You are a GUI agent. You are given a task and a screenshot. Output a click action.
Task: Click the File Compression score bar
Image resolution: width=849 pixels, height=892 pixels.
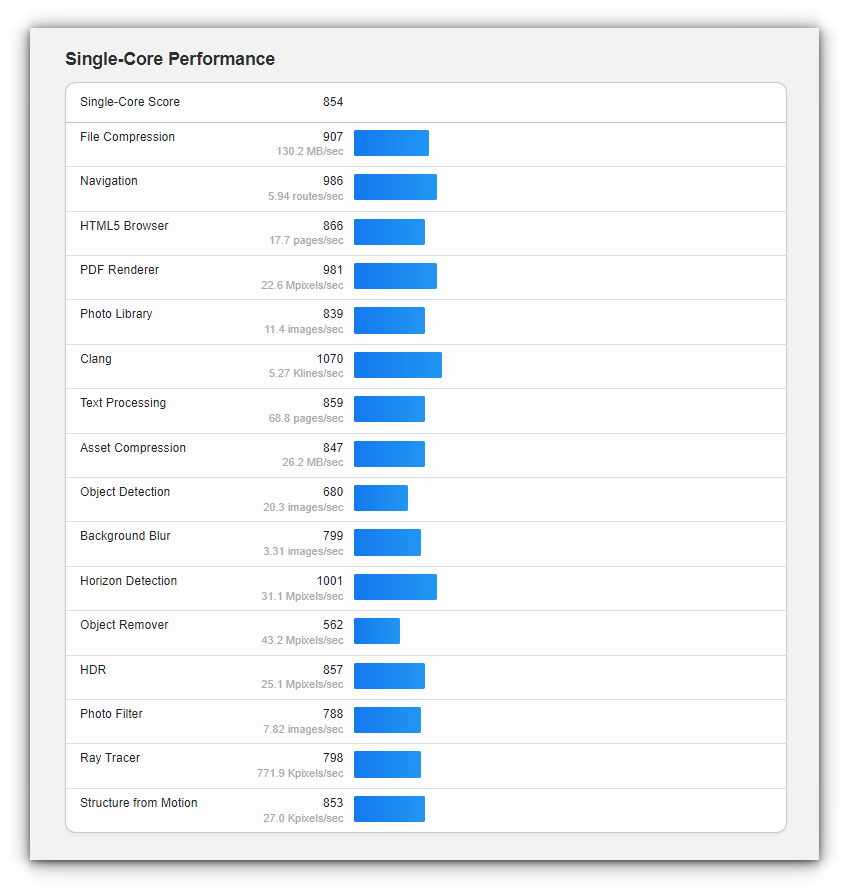pos(391,143)
